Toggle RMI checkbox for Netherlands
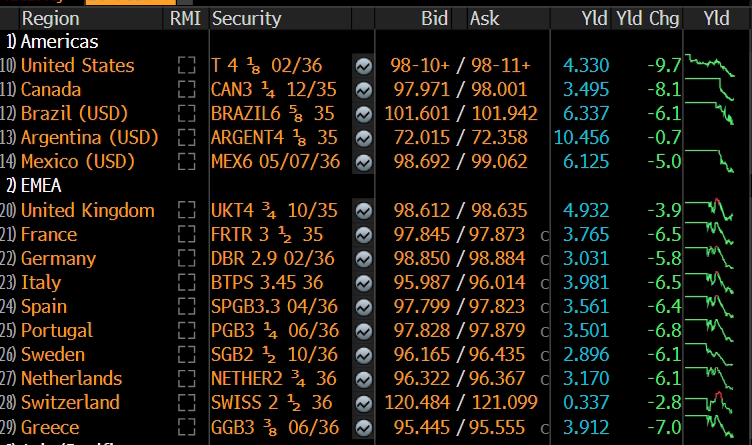This screenshot has height=445, width=752. 186,378
